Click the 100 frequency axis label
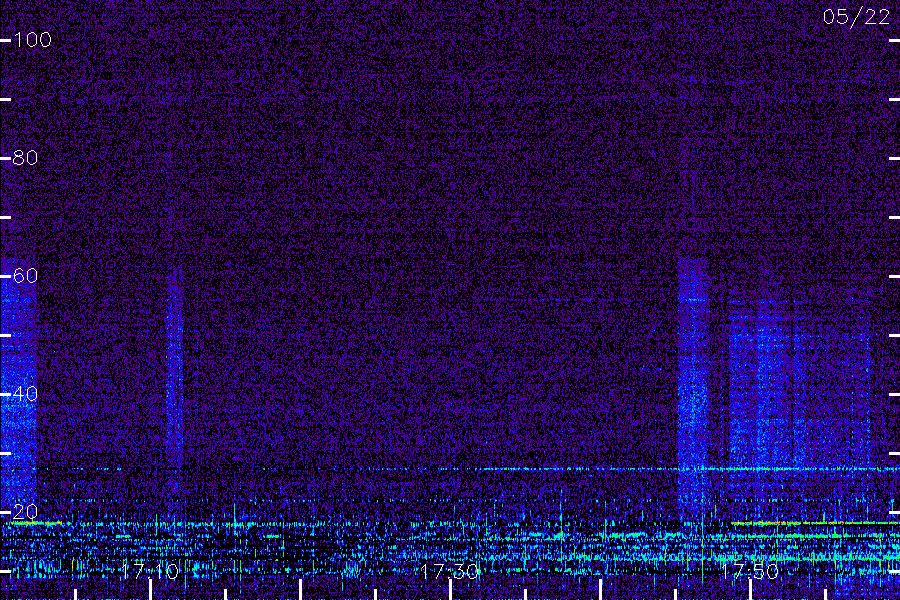 32,40
